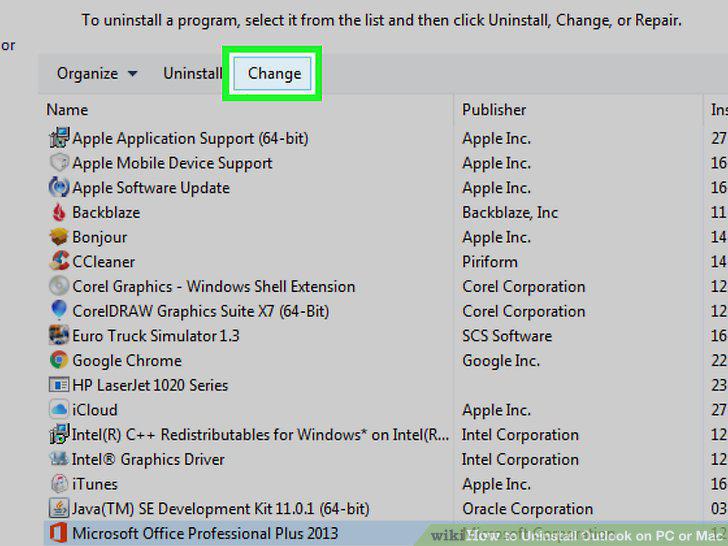Click Apple Inc. publisher in Bonjour row

pyautogui.click(x=496, y=237)
